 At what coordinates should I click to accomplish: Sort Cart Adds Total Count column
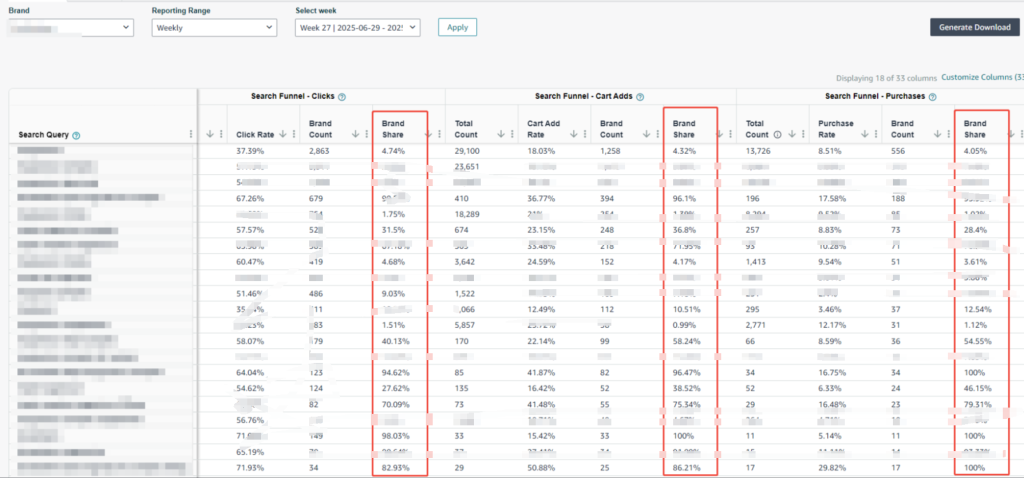coord(500,134)
